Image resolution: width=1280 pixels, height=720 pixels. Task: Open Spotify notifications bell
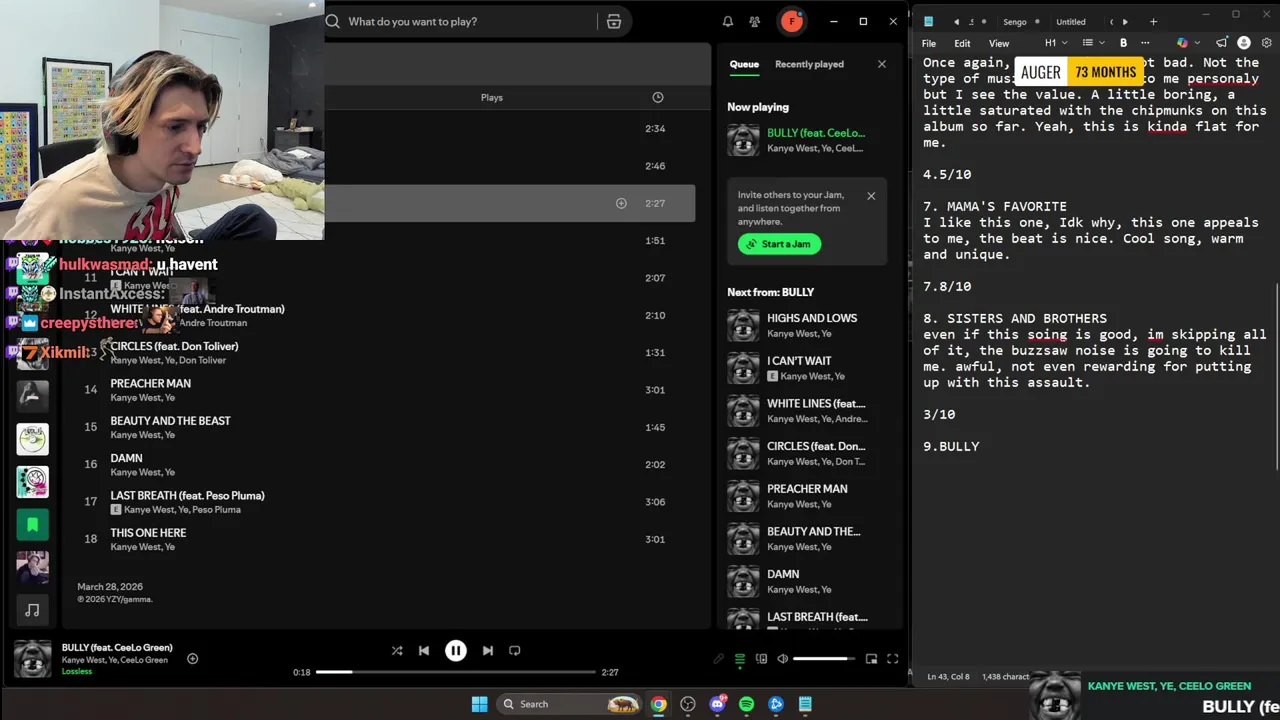728,21
